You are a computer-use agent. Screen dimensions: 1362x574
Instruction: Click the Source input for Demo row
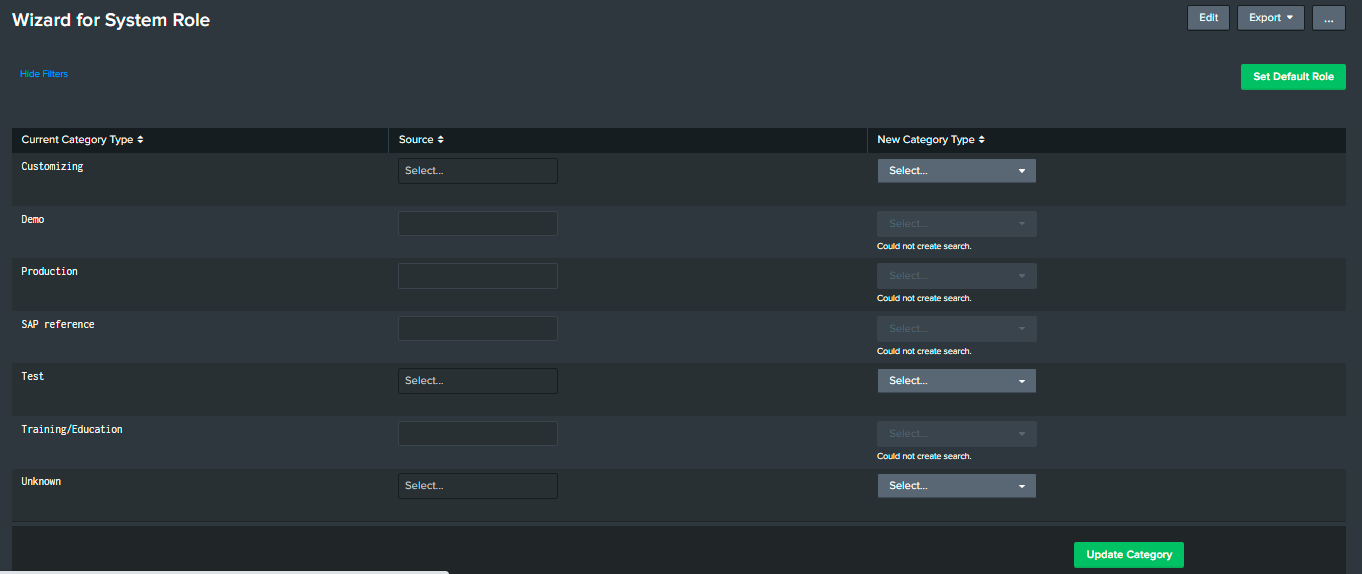(x=477, y=223)
